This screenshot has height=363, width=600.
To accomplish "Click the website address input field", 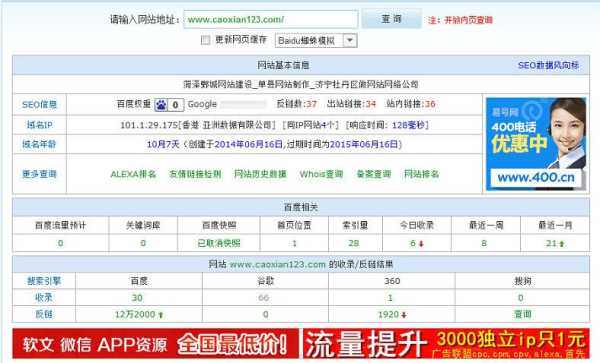I will (x=271, y=19).
